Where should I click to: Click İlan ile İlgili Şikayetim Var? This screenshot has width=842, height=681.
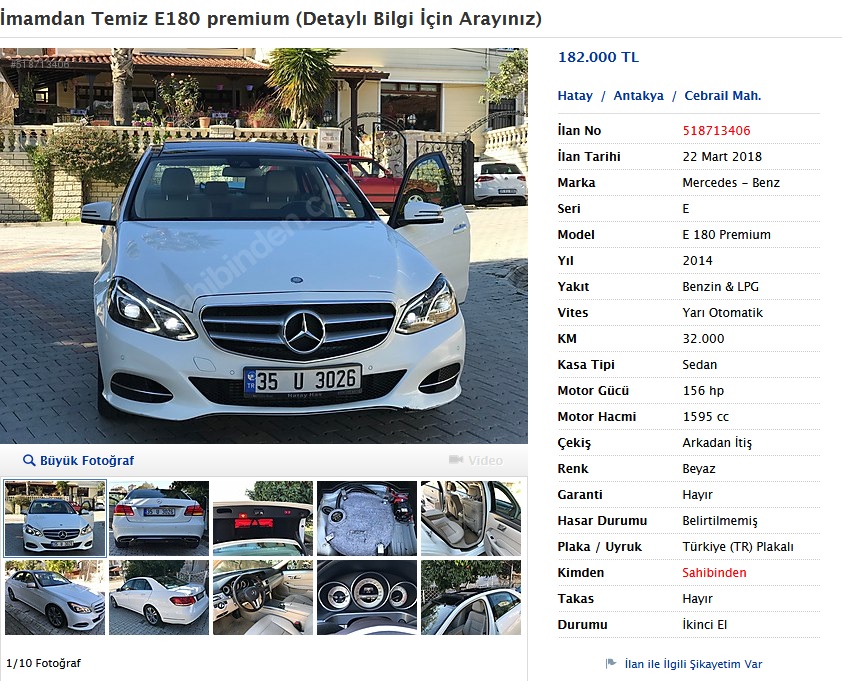click(693, 664)
